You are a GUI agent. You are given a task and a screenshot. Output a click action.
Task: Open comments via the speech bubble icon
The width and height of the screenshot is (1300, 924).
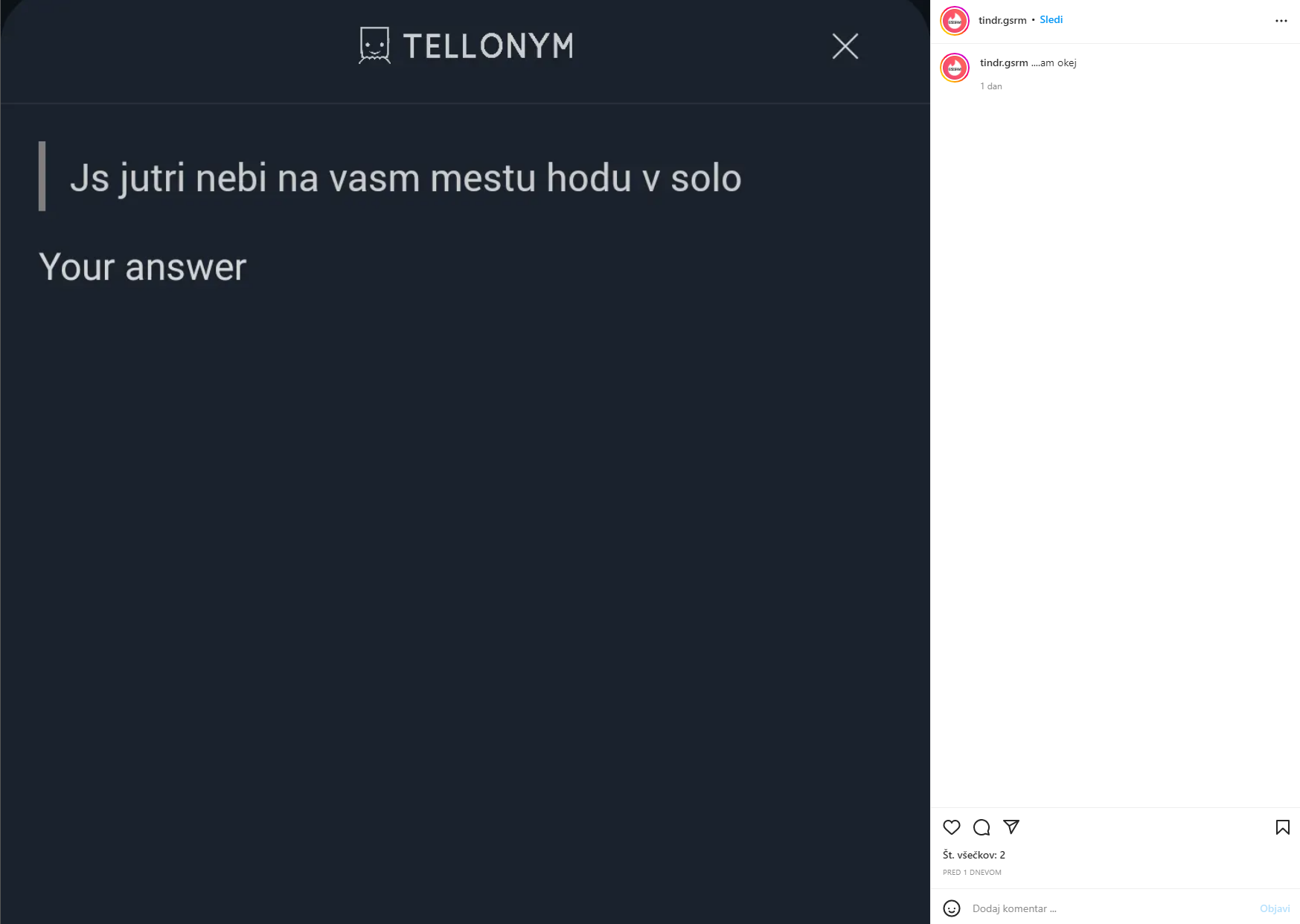coord(982,827)
